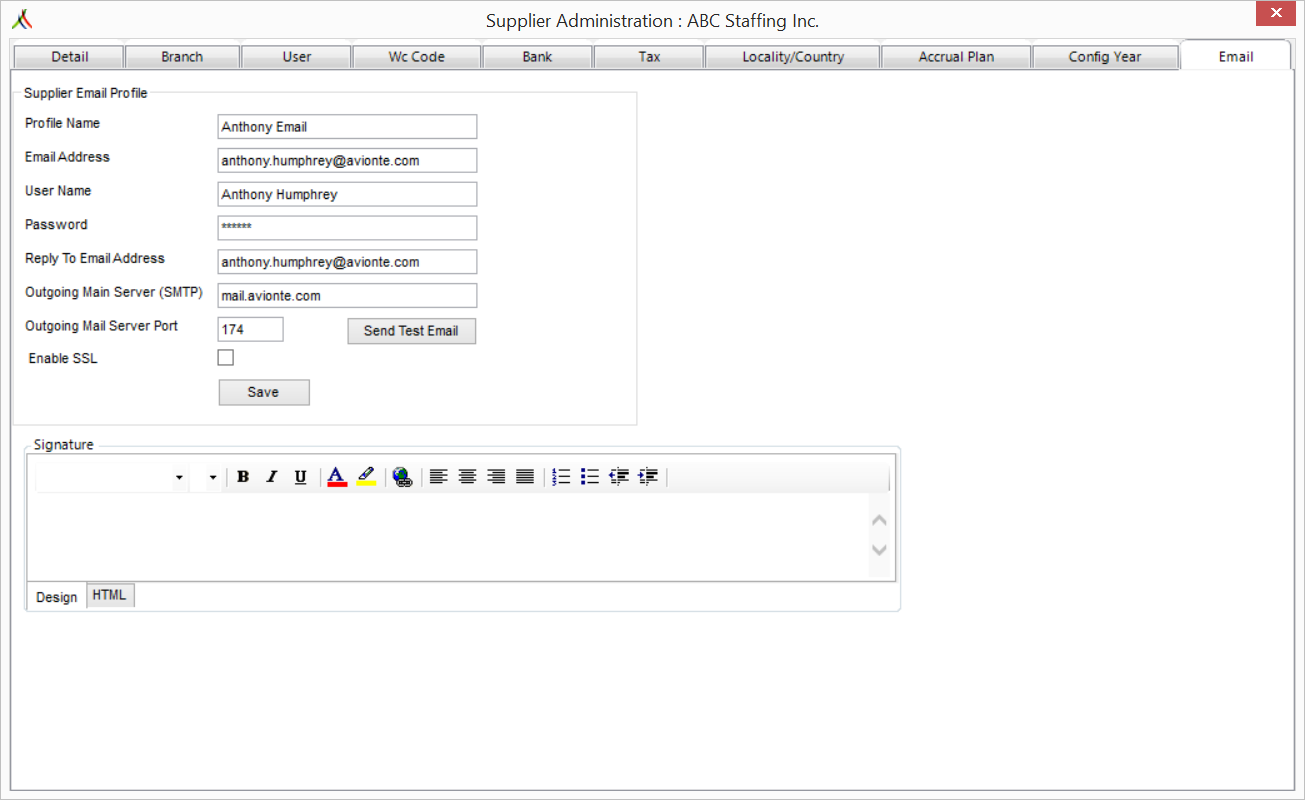Switch to the Locality/Country tab

792,57
